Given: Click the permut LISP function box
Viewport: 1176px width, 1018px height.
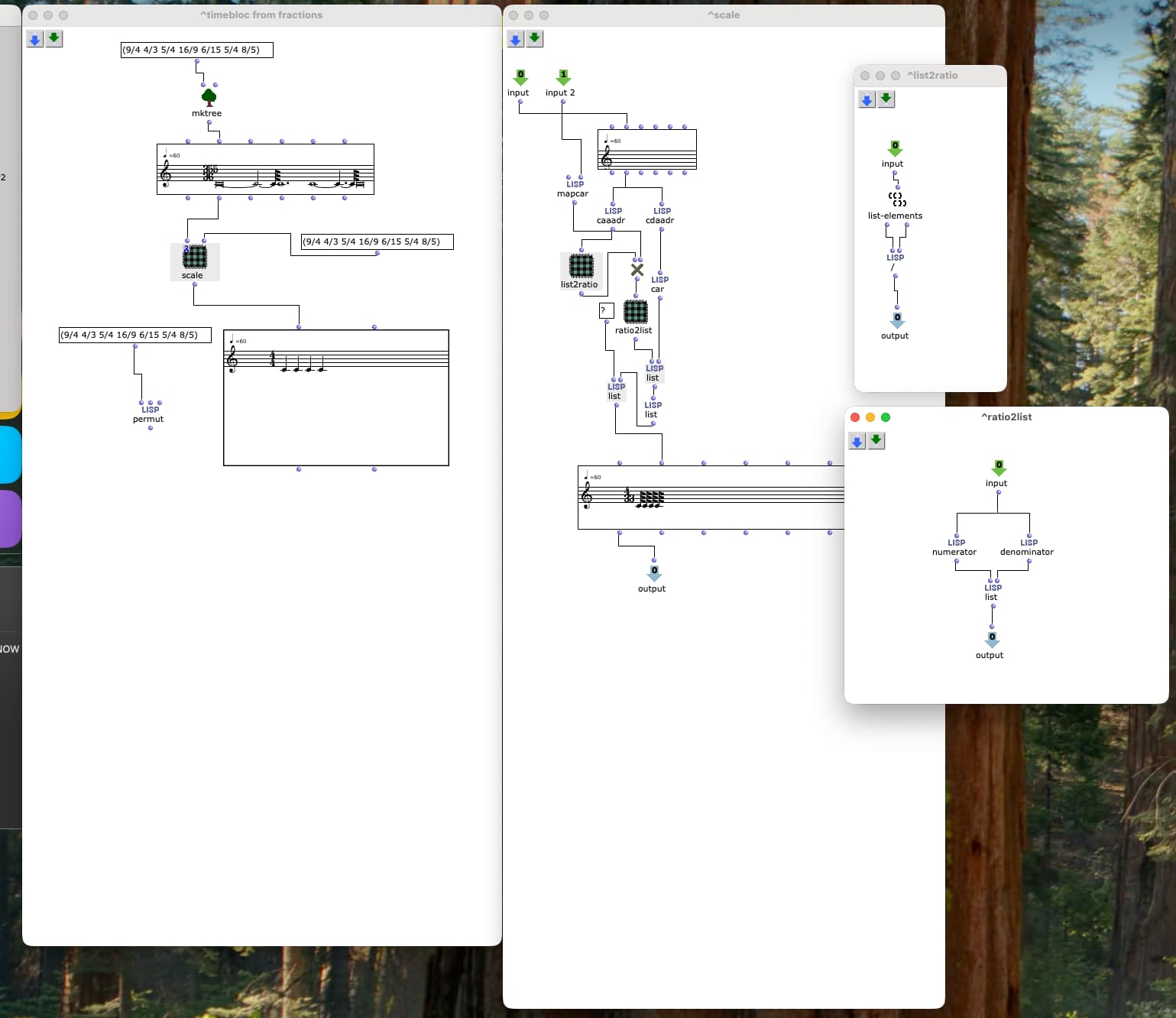Looking at the screenshot, I should pyautogui.click(x=150, y=413).
